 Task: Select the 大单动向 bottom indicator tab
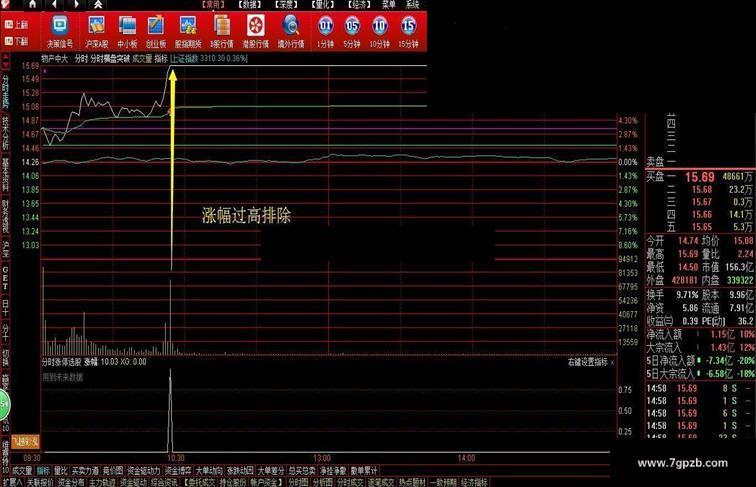pyautogui.click(x=209, y=471)
